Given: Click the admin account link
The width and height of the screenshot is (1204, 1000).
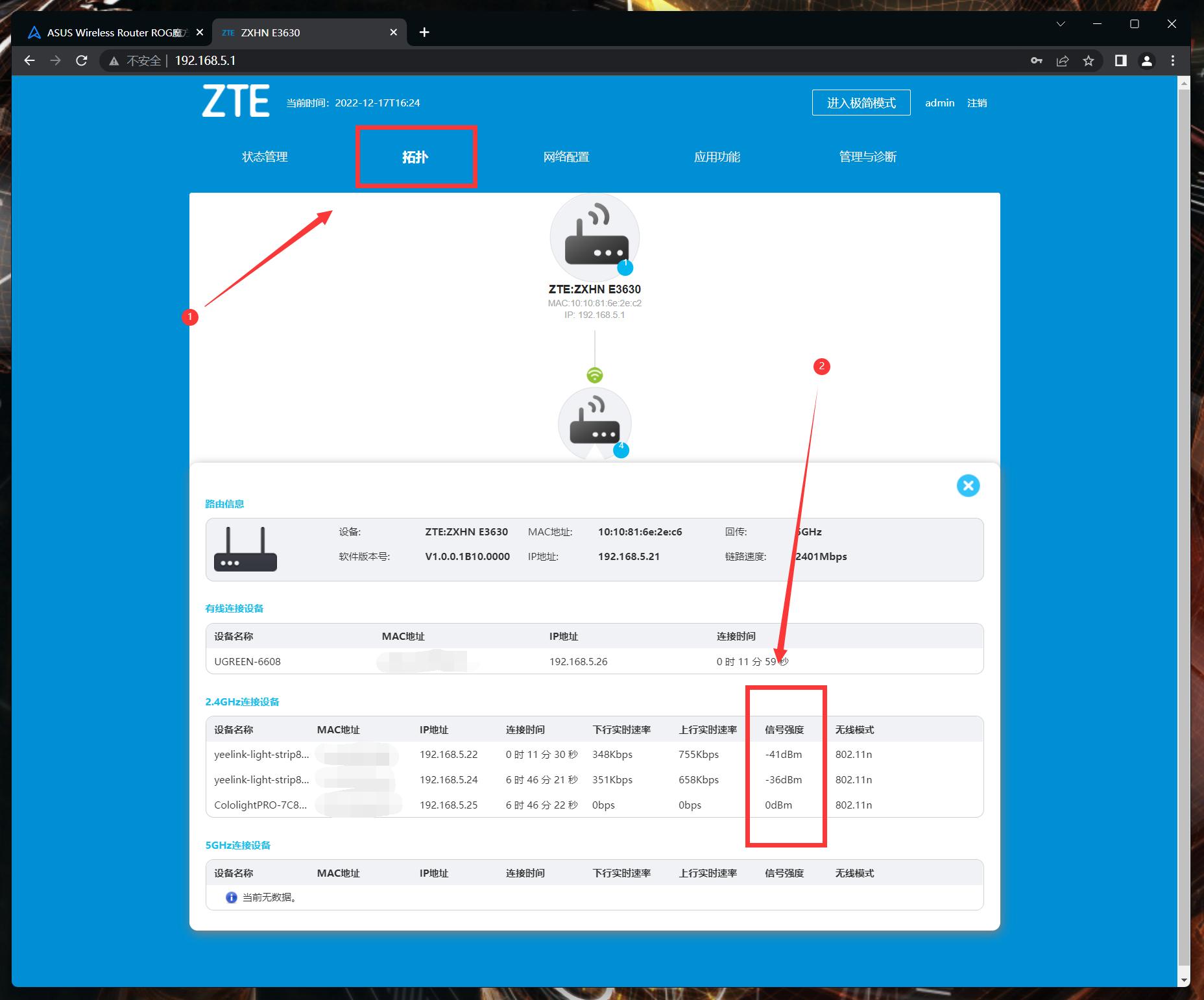Looking at the screenshot, I should point(939,103).
